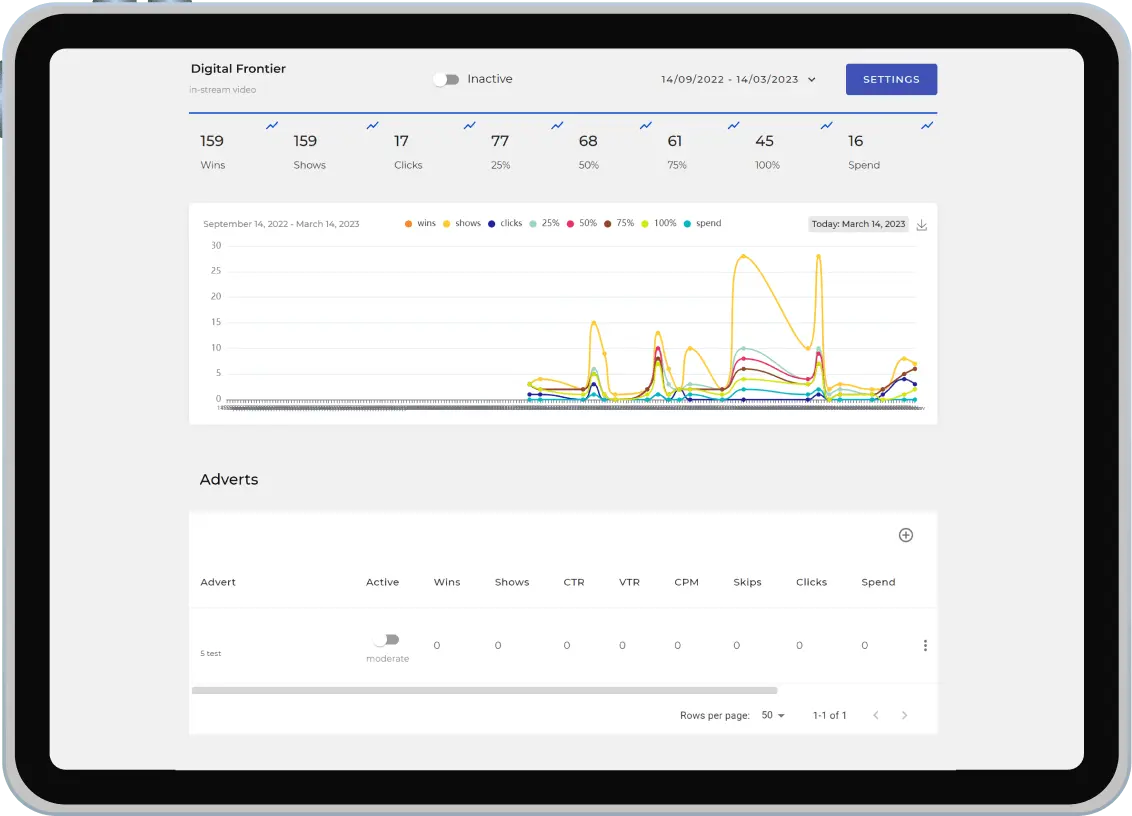The width and height of the screenshot is (1132, 816).
Task: Click the horizontal scrollbar under the adverts table
Action: pos(484,690)
